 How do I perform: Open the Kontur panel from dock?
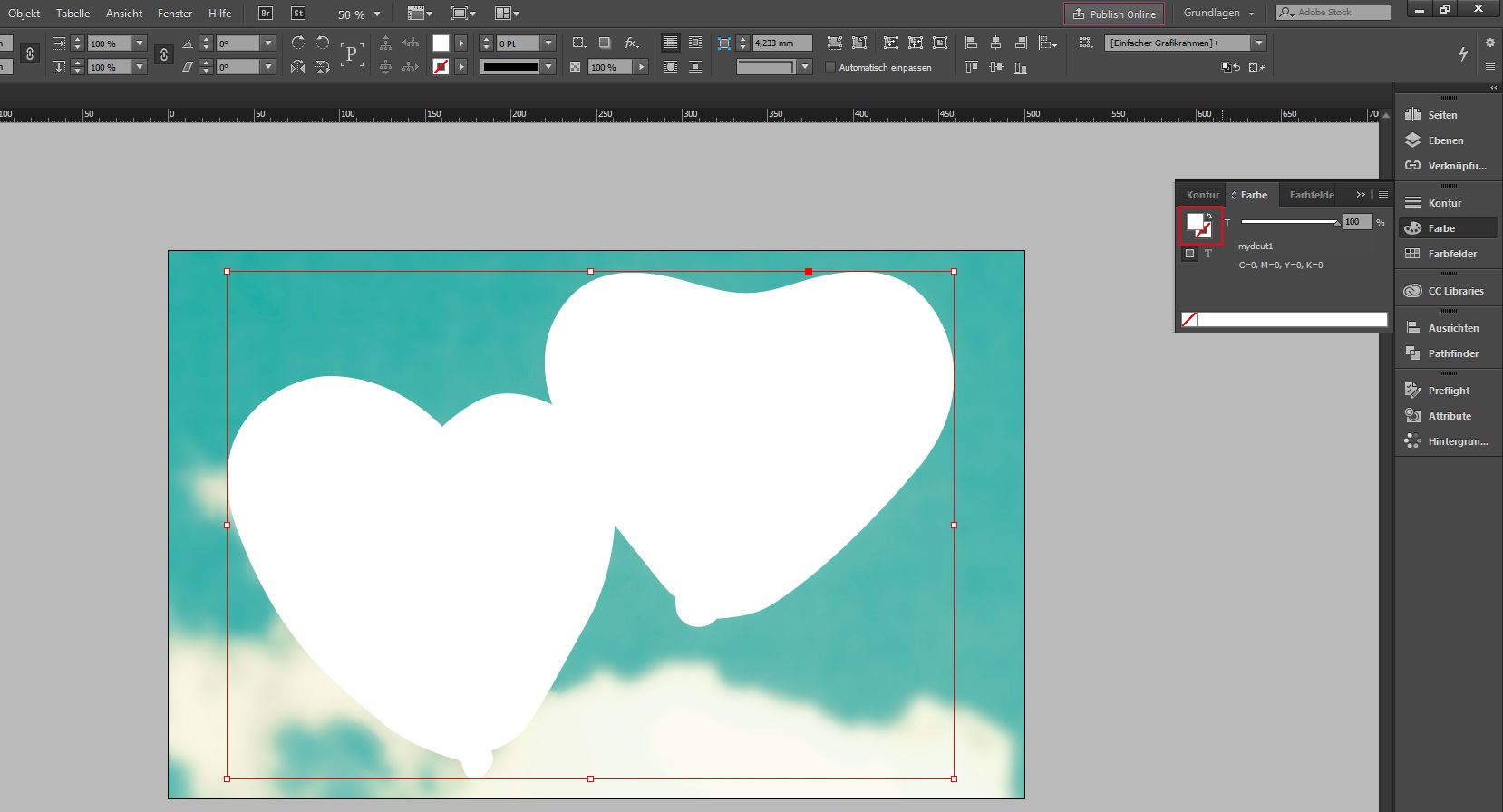[1448, 203]
